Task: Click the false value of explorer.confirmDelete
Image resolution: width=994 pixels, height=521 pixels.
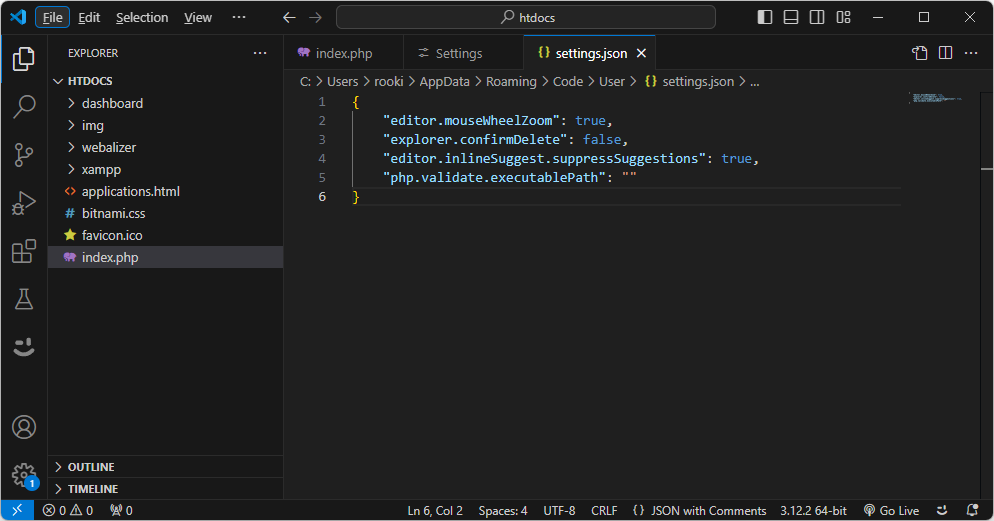Action: [602, 139]
